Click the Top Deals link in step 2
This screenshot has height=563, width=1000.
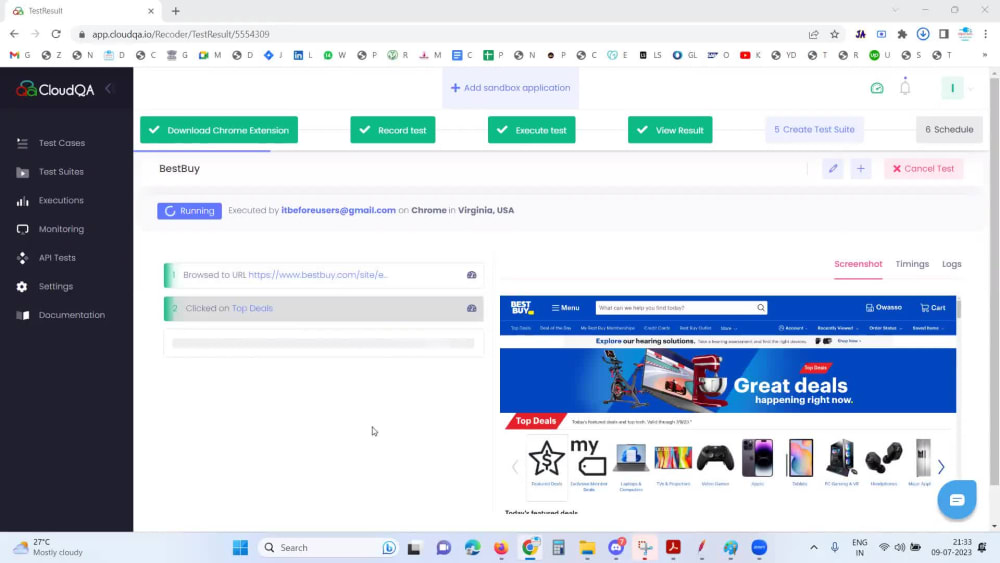coord(252,308)
